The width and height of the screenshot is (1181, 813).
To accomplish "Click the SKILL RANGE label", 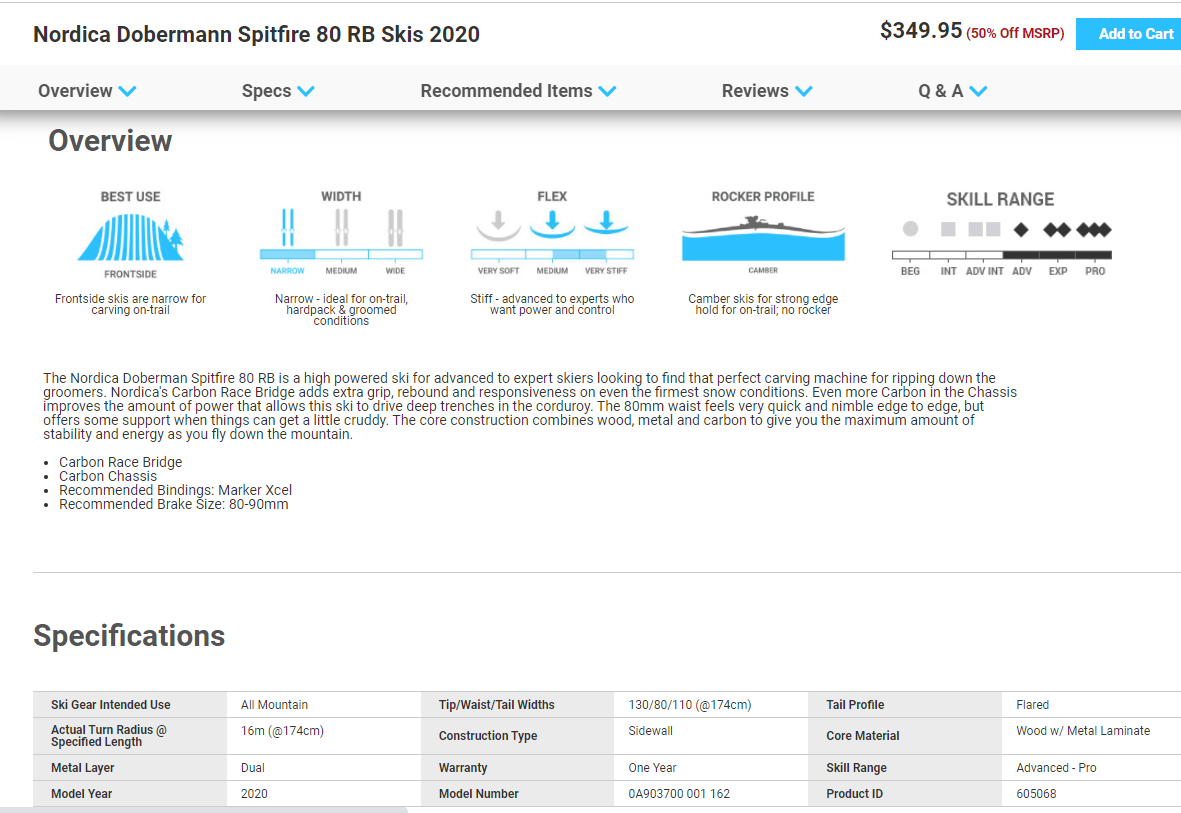I will 1000,200.
